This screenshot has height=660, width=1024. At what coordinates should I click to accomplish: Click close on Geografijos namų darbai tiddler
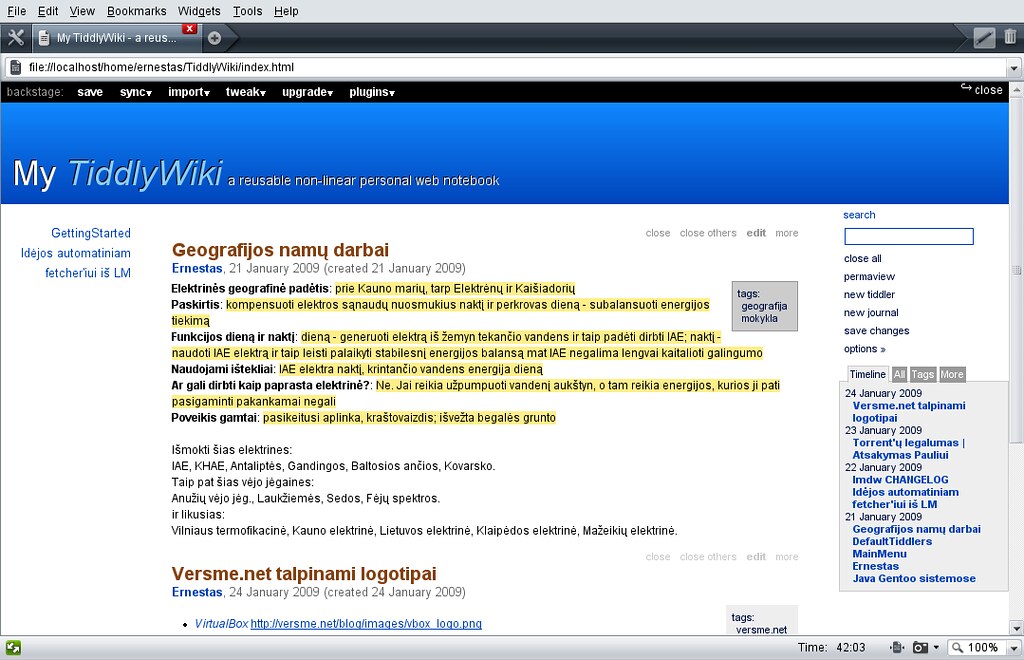click(x=658, y=233)
